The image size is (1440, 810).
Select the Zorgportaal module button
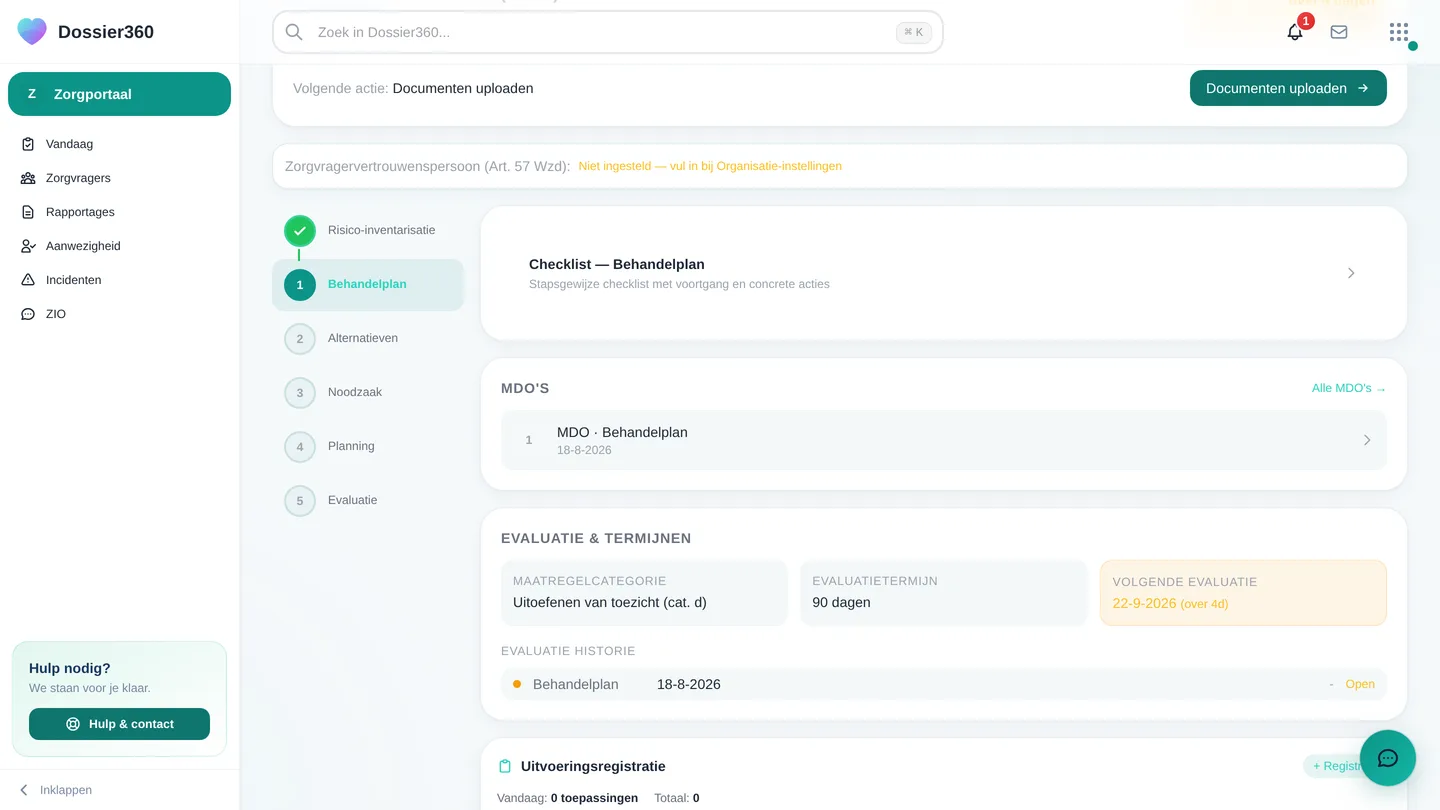[x=119, y=94]
